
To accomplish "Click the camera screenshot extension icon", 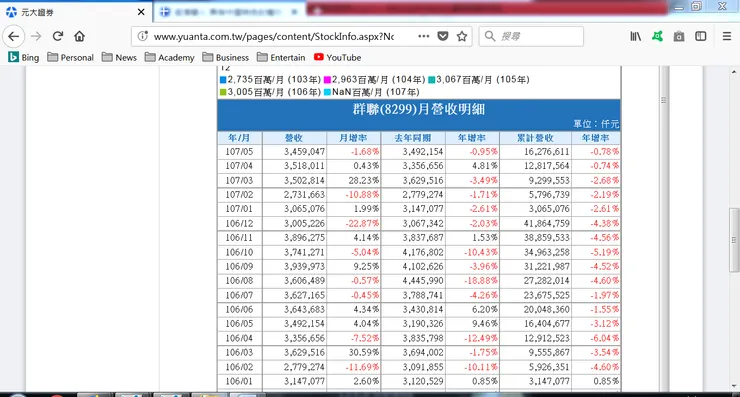I will (679, 36).
